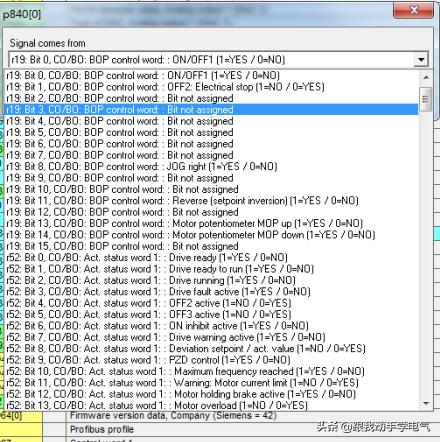
Task: Choose r52 Bit 2 Drive running entry
Action: pyautogui.click(x=211, y=280)
